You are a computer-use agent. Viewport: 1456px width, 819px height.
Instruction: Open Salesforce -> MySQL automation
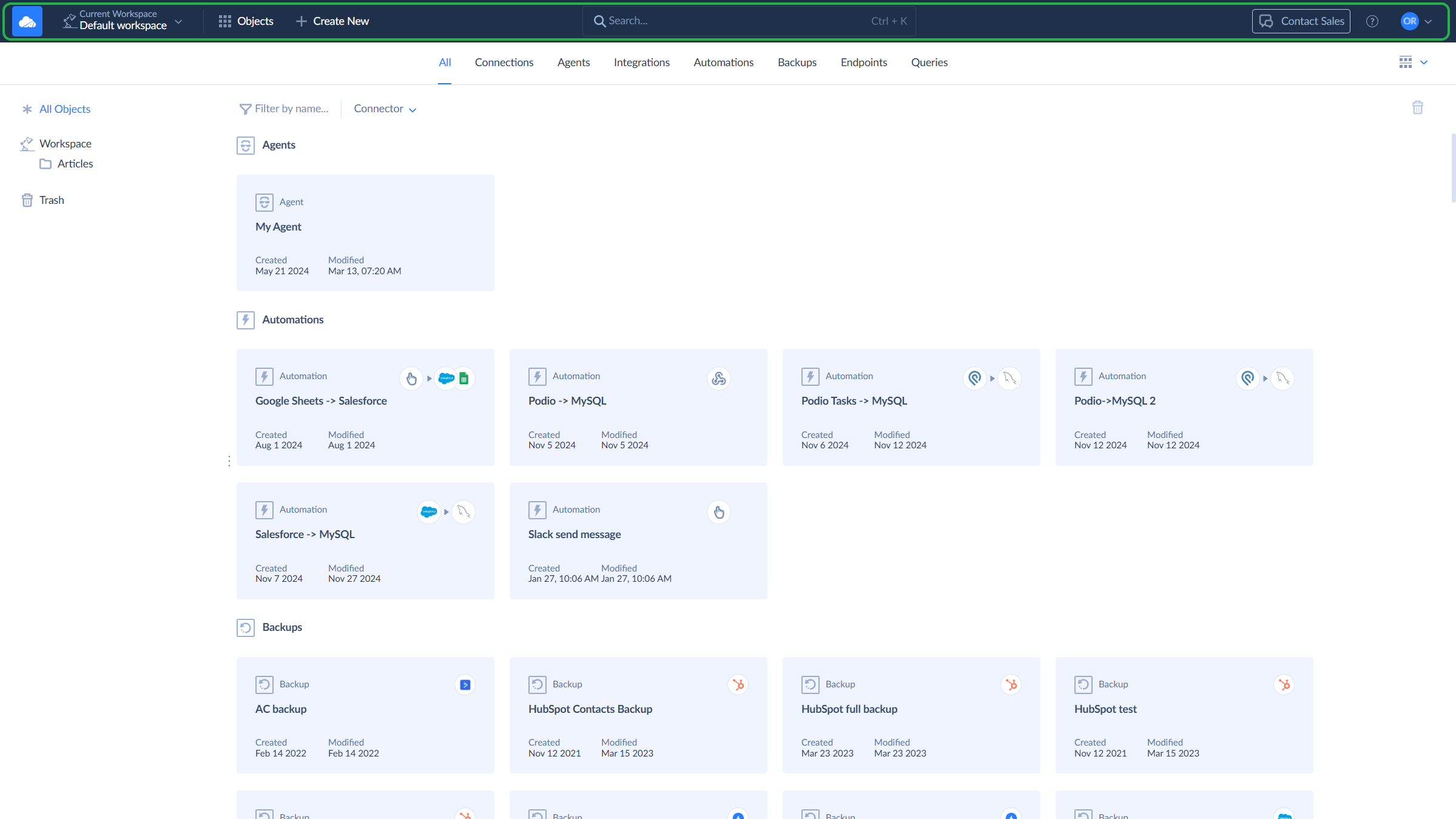(x=365, y=541)
